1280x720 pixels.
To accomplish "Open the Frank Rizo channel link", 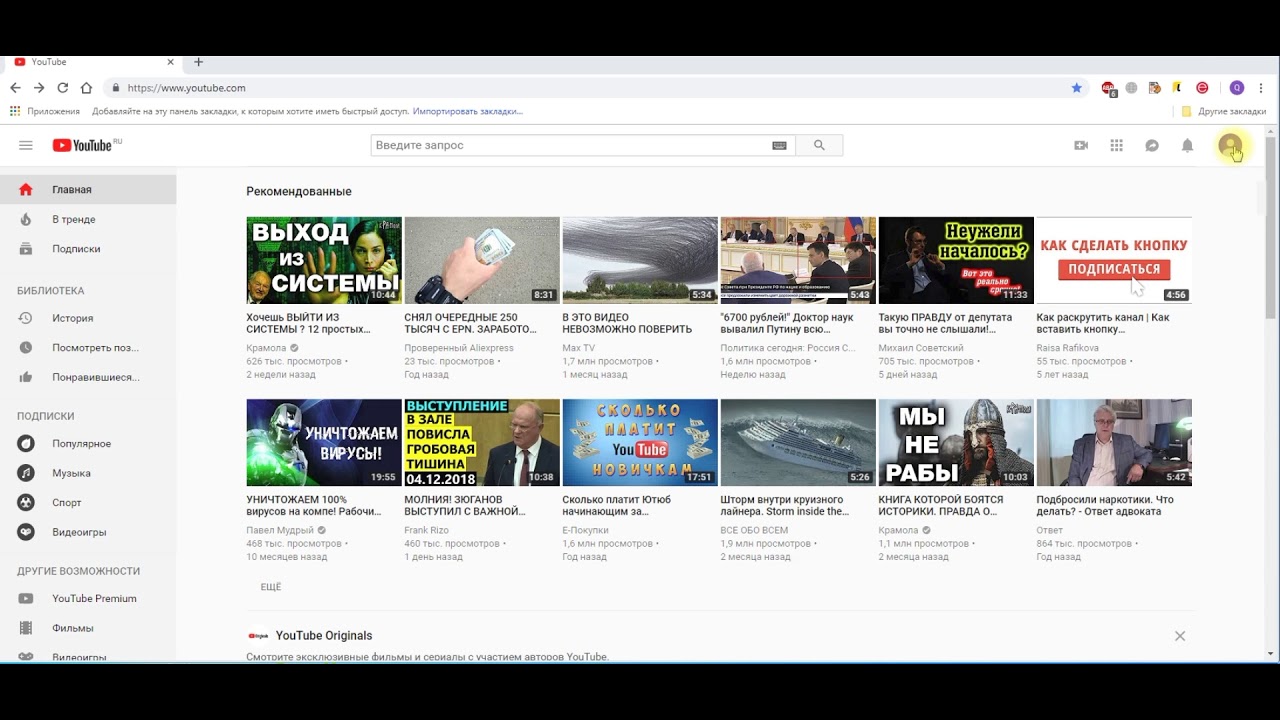I will (427, 530).
